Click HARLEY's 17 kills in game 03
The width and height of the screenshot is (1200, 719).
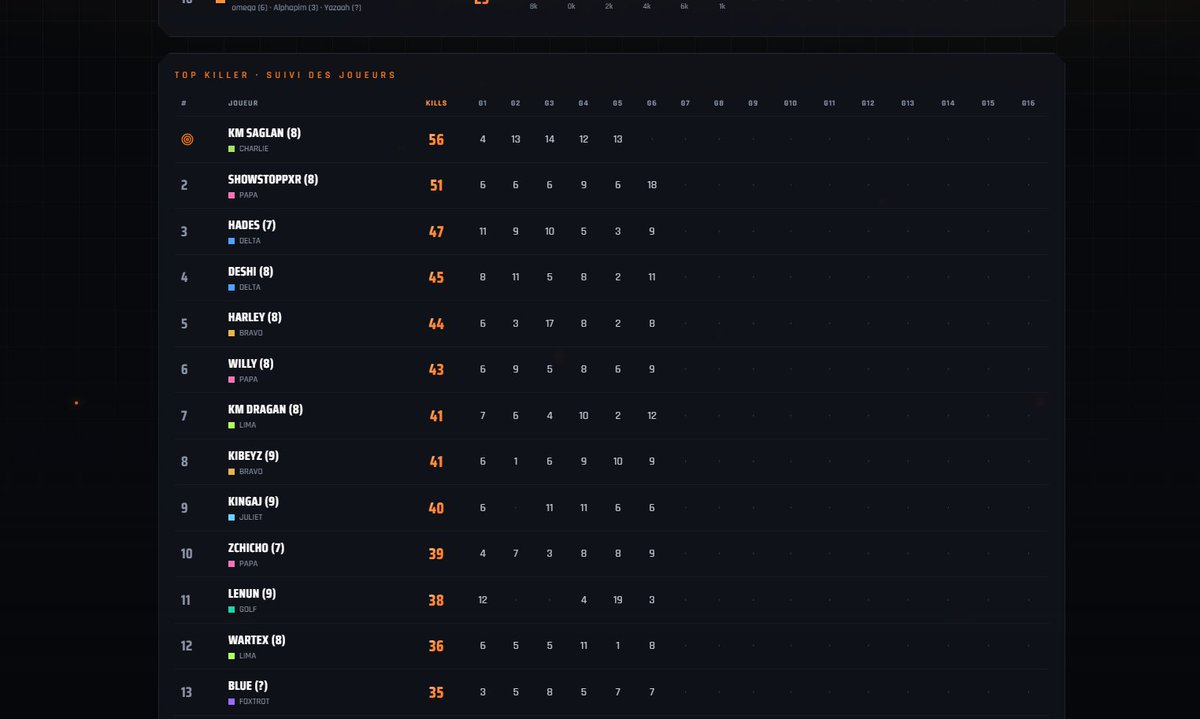(550, 324)
